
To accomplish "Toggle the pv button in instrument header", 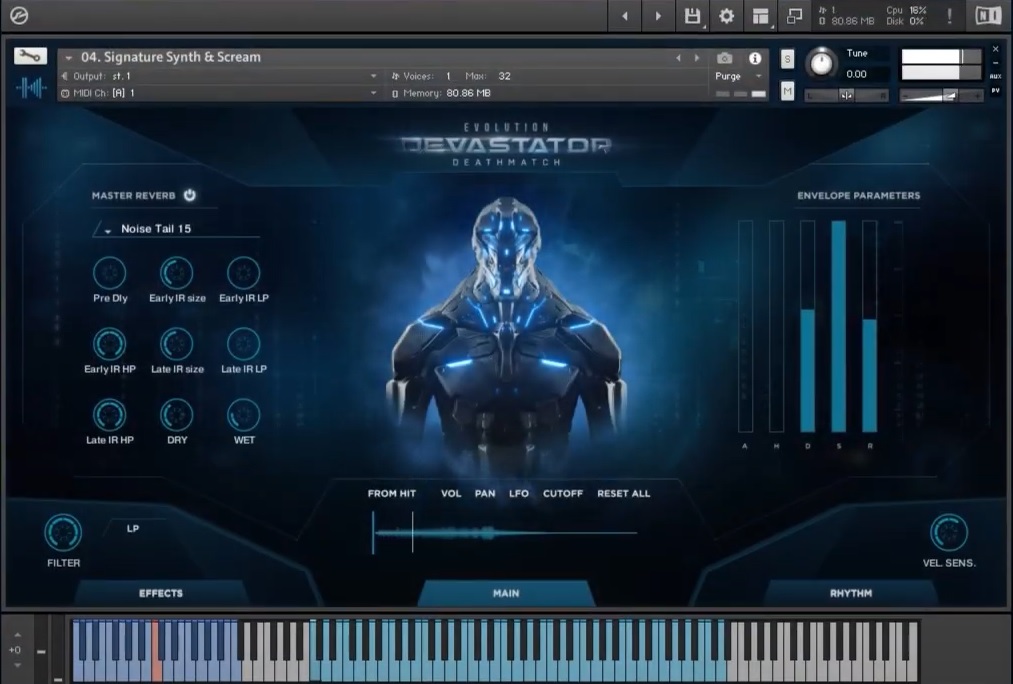I will pyautogui.click(x=995, y=90).
